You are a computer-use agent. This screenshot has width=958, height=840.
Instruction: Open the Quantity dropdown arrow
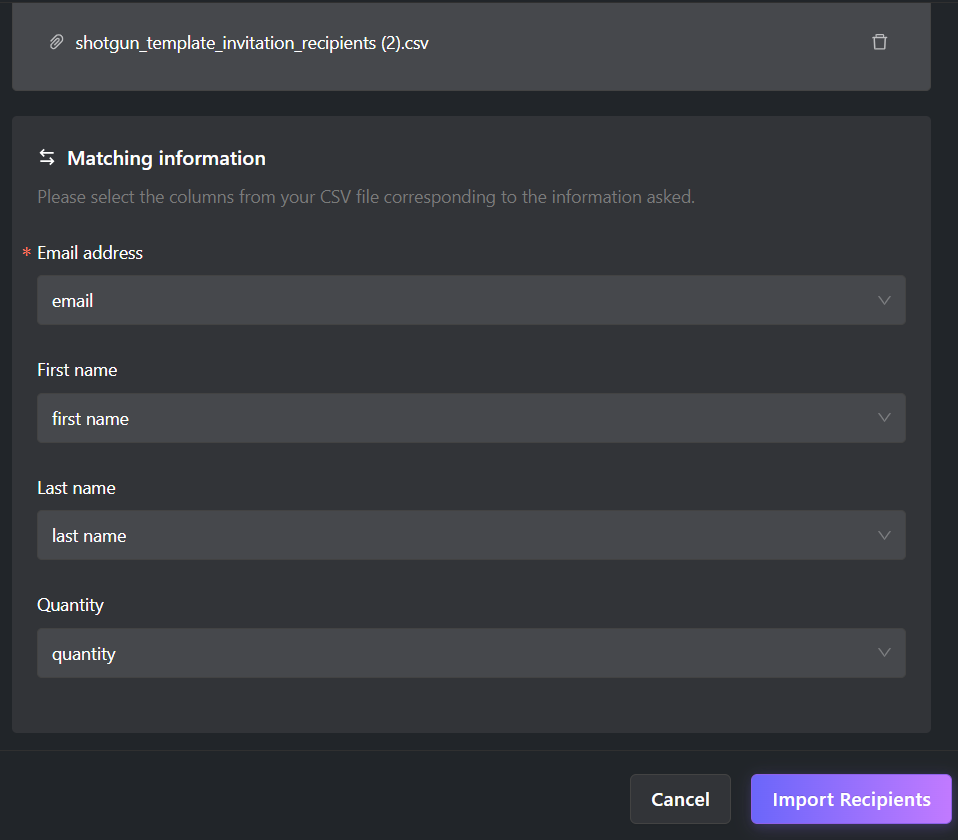(883, 652)
